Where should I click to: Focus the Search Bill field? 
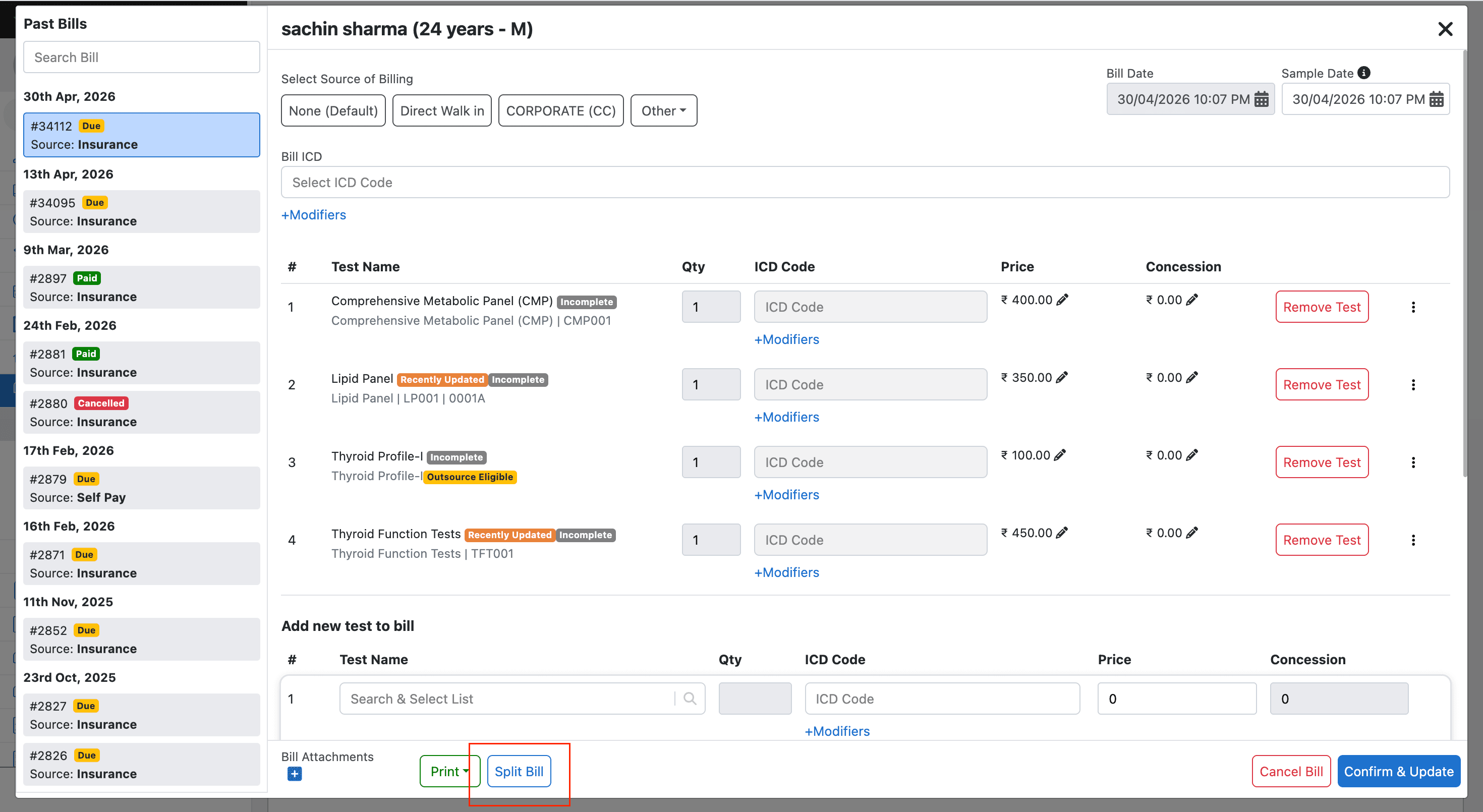pyautogui.click(x=141, y=57)
